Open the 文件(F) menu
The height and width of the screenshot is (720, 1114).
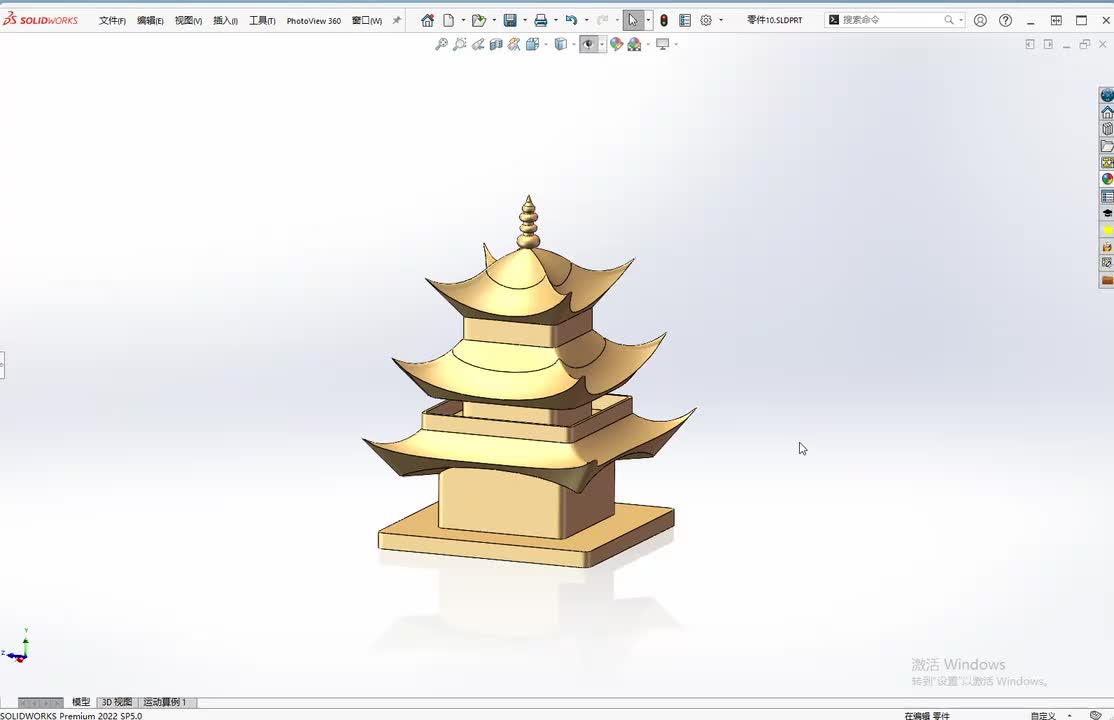pos(112,21)
